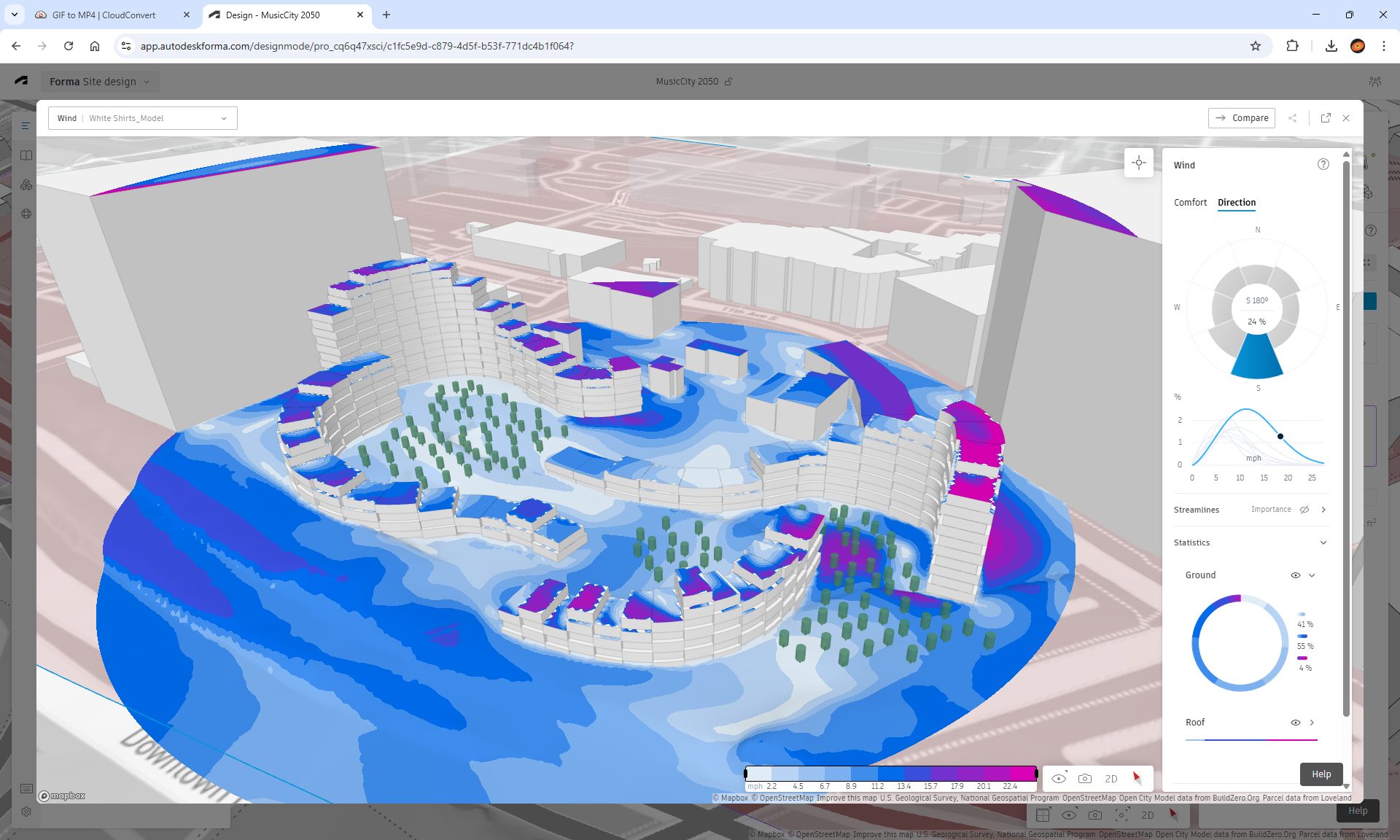Toggle streamlines visibility icon

click(x=1304, y=510)
